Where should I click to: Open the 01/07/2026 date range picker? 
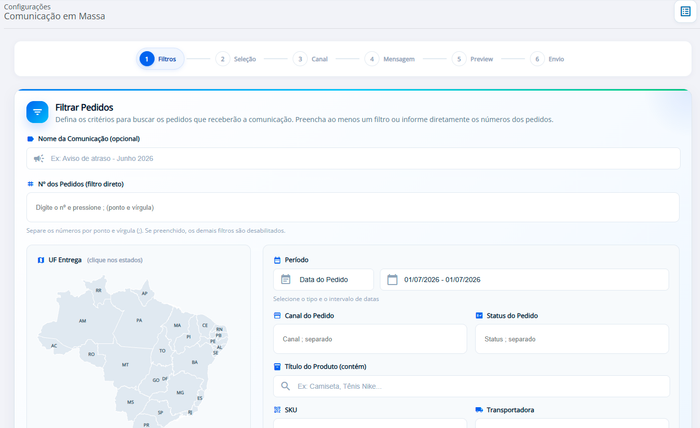coord(524,280)
